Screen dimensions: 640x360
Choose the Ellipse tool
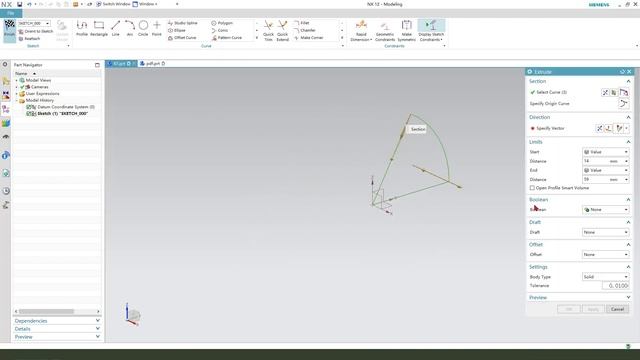(177, 30)
